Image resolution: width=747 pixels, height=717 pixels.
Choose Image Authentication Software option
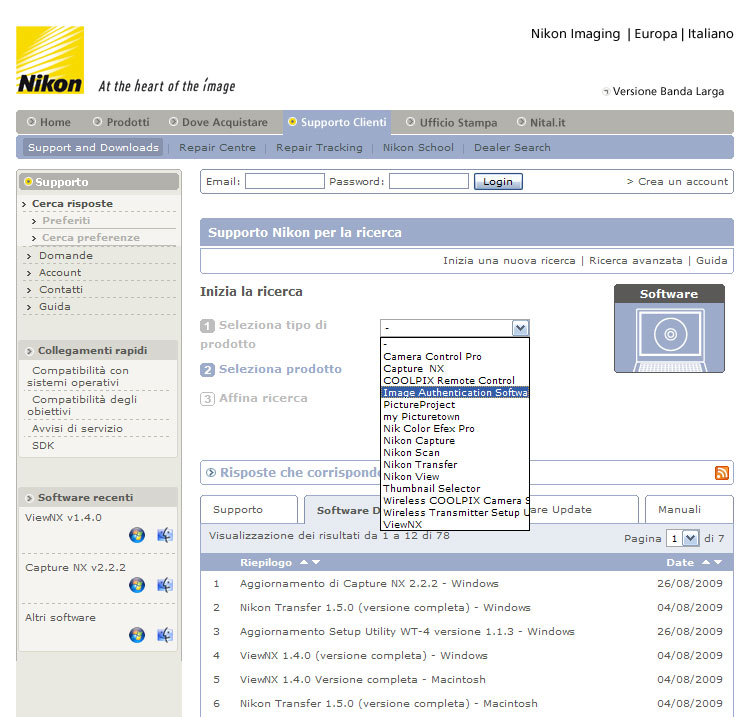pos(455,393)
